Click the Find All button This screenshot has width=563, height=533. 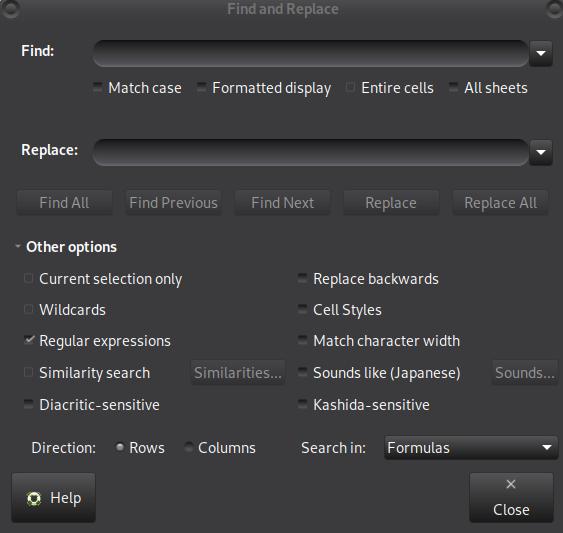[64, 203]
